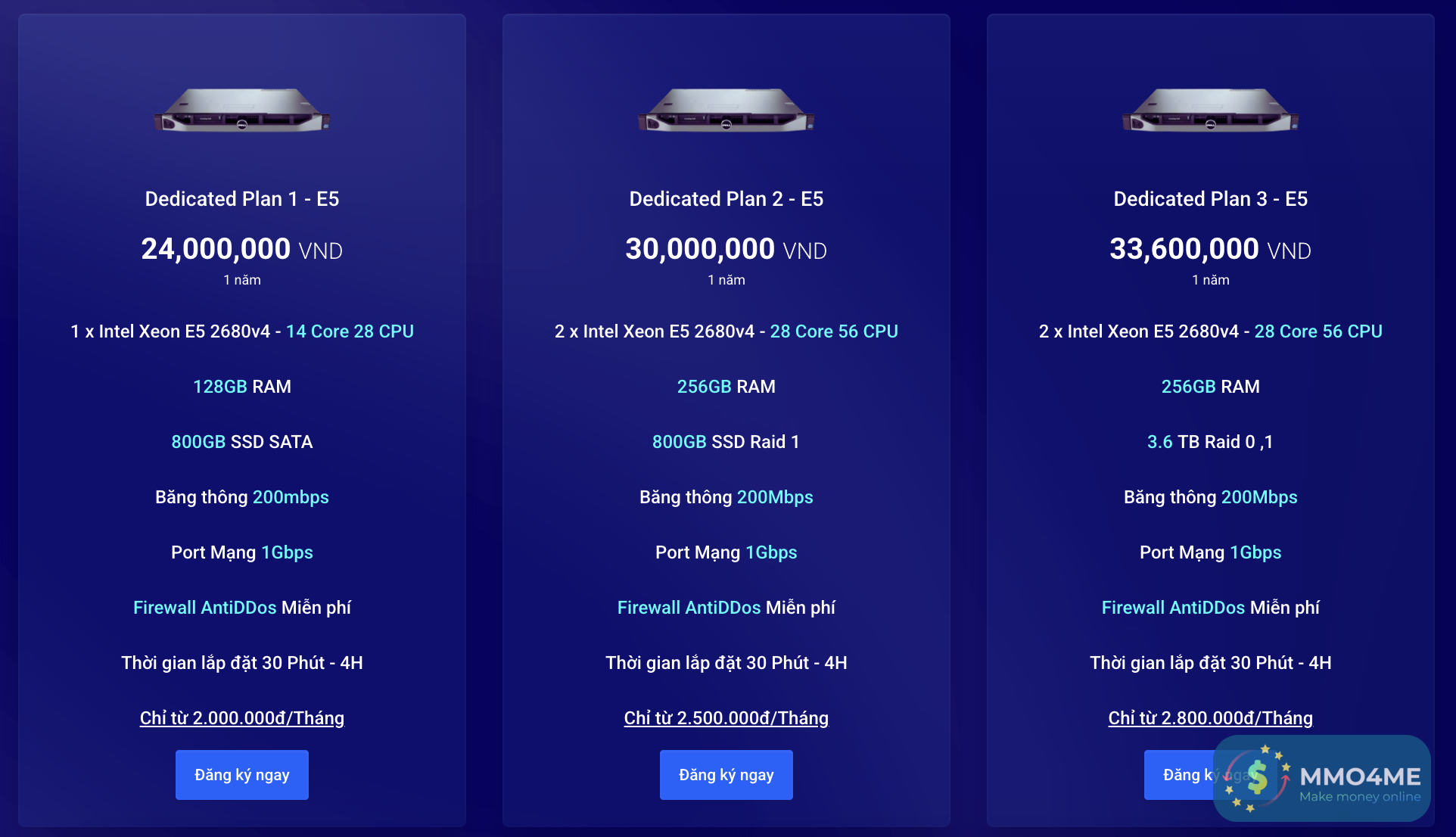Click the Plan 2 server image

tap(726, 110)
